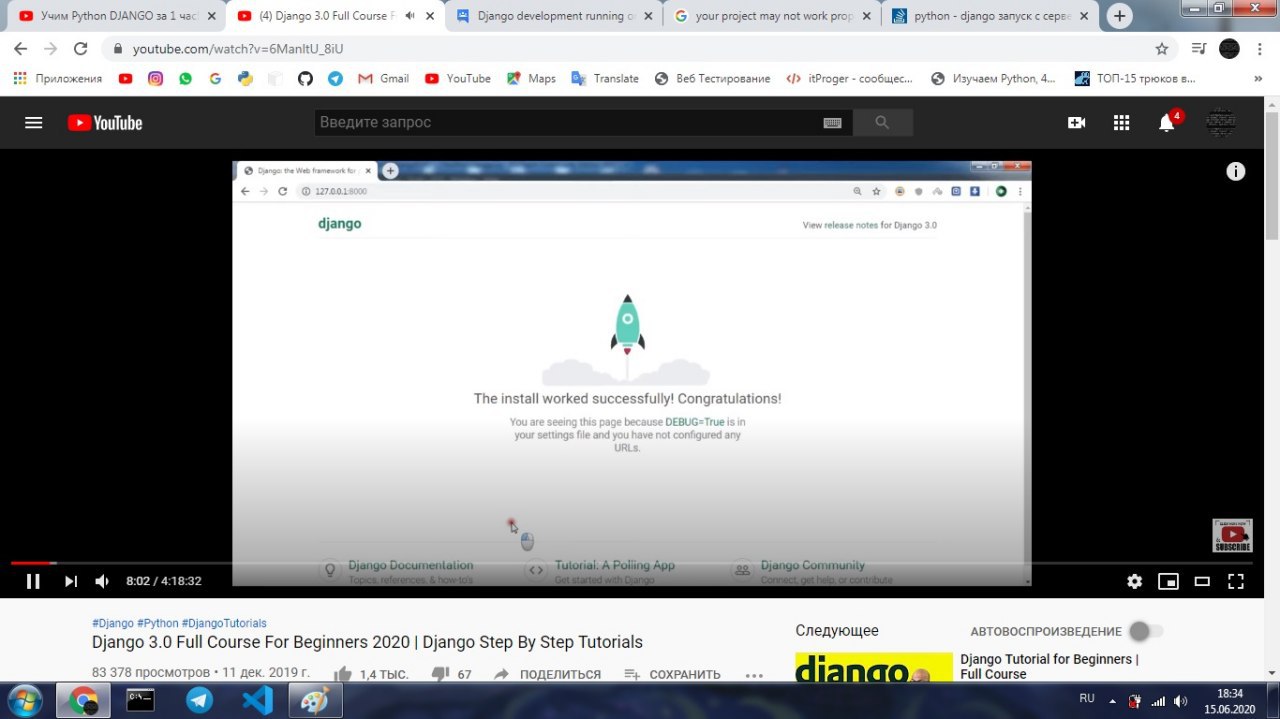Open the YouTube account avatar menu

[x=1220, y=122]
